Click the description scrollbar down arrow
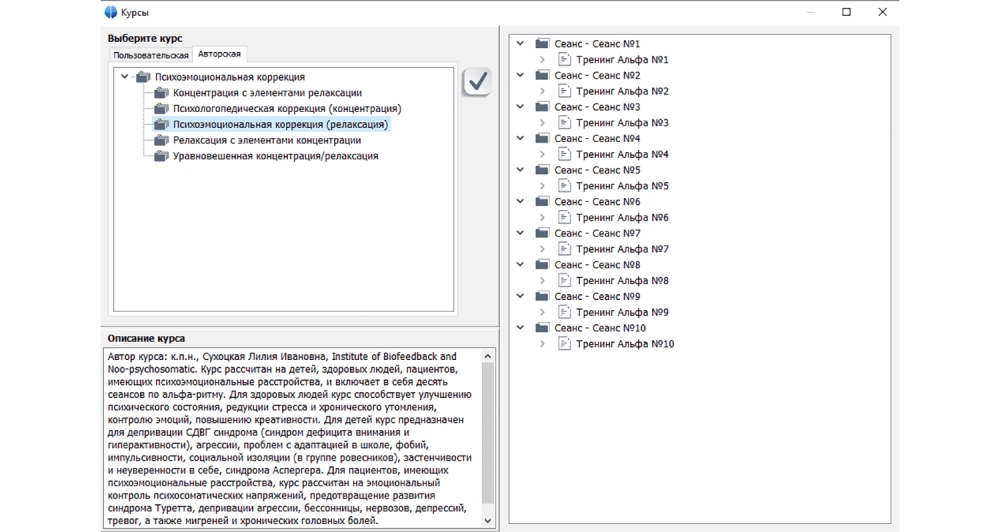 (x=488, y=520)
